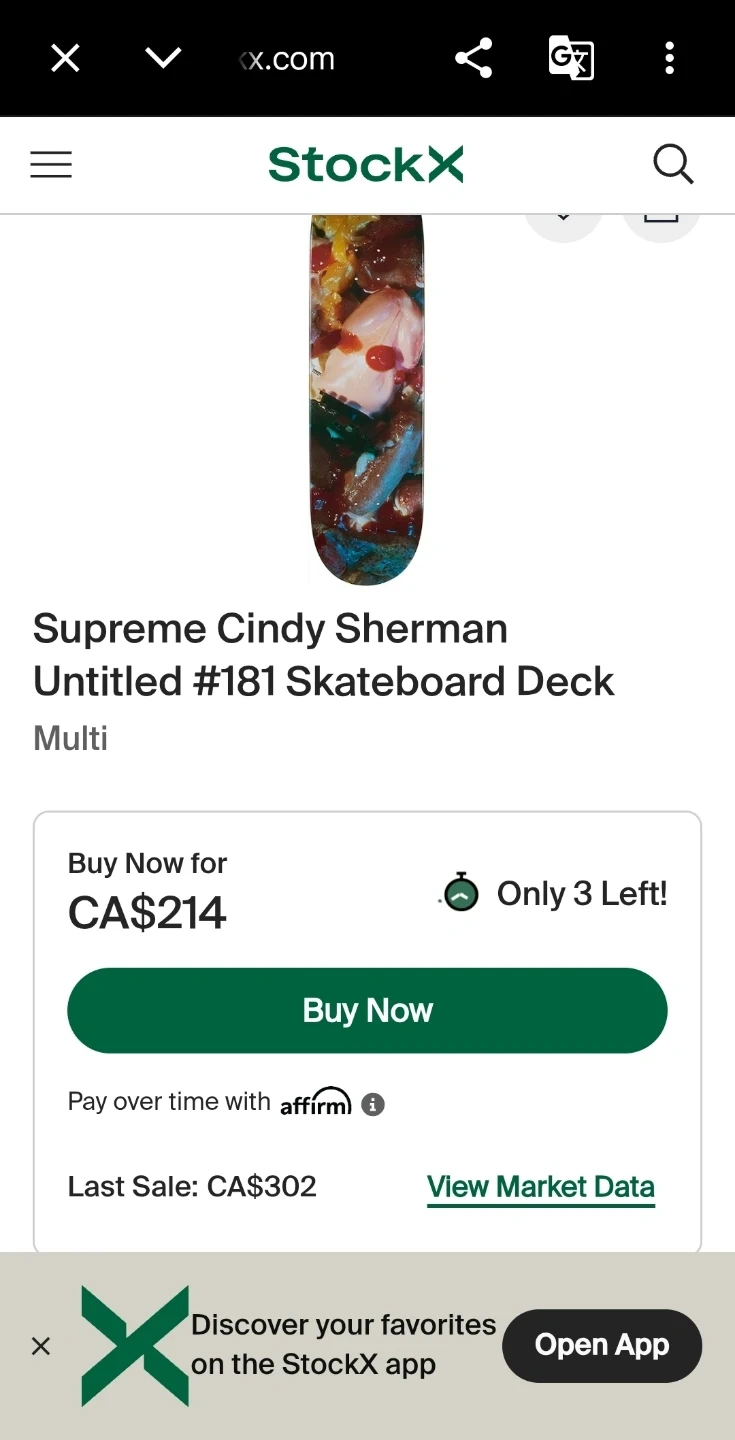Open the View Market Data link
The width and height of the screenshot is (735, 1440).
click(541, 1187)
